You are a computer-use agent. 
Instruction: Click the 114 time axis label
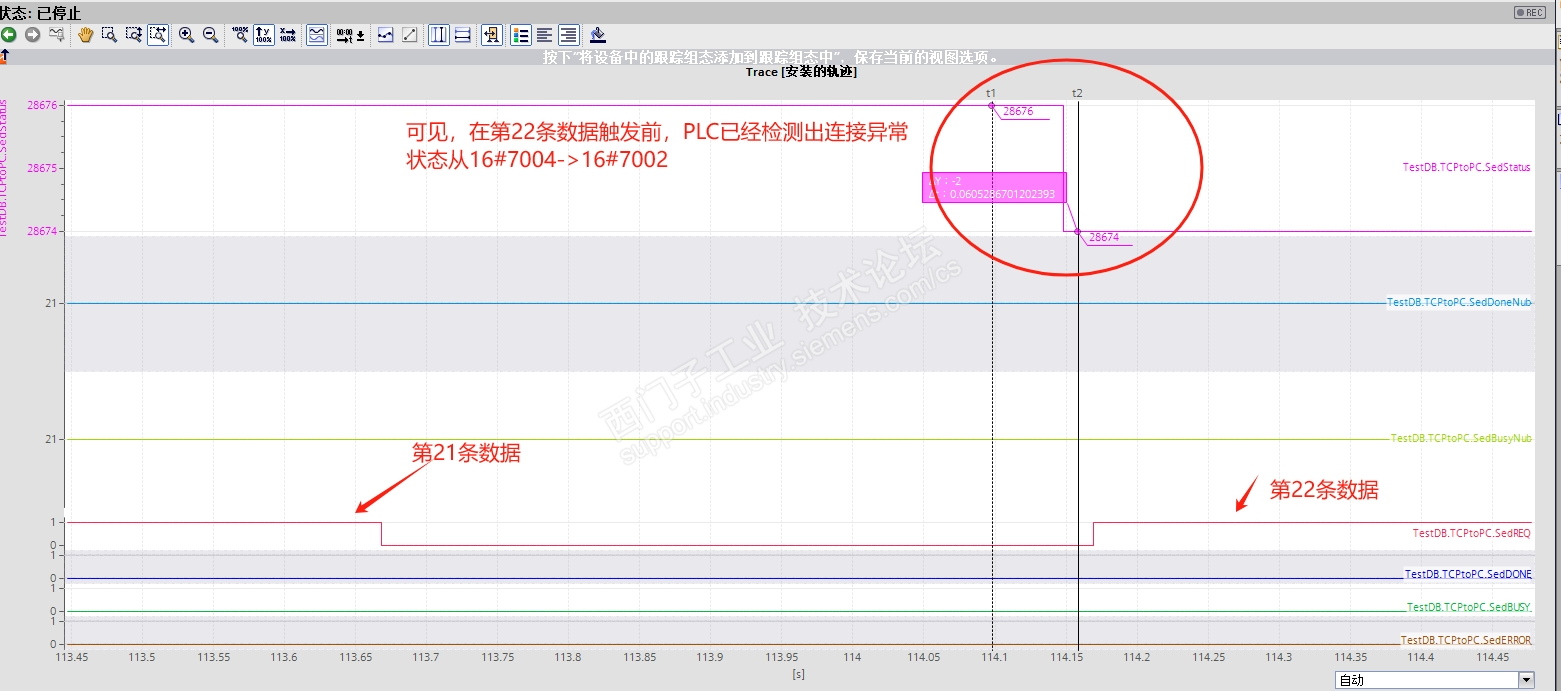[x=852, y=657]
